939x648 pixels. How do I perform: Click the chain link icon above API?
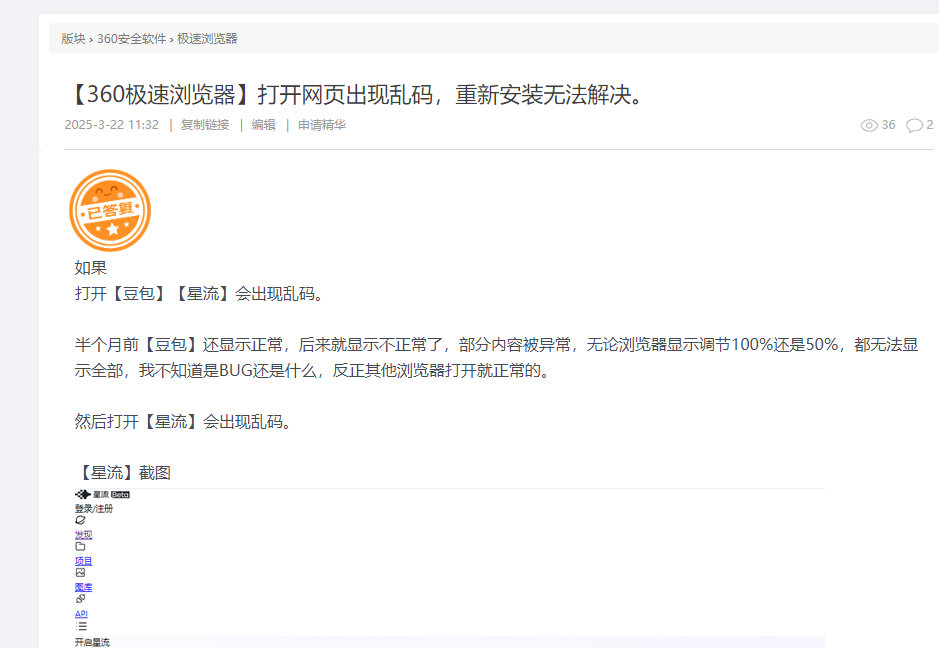tap(80, 599)
